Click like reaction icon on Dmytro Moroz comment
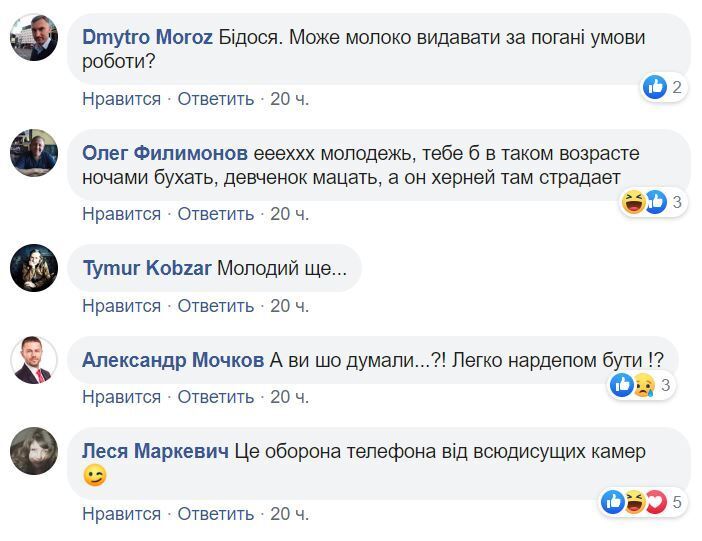 655,87
